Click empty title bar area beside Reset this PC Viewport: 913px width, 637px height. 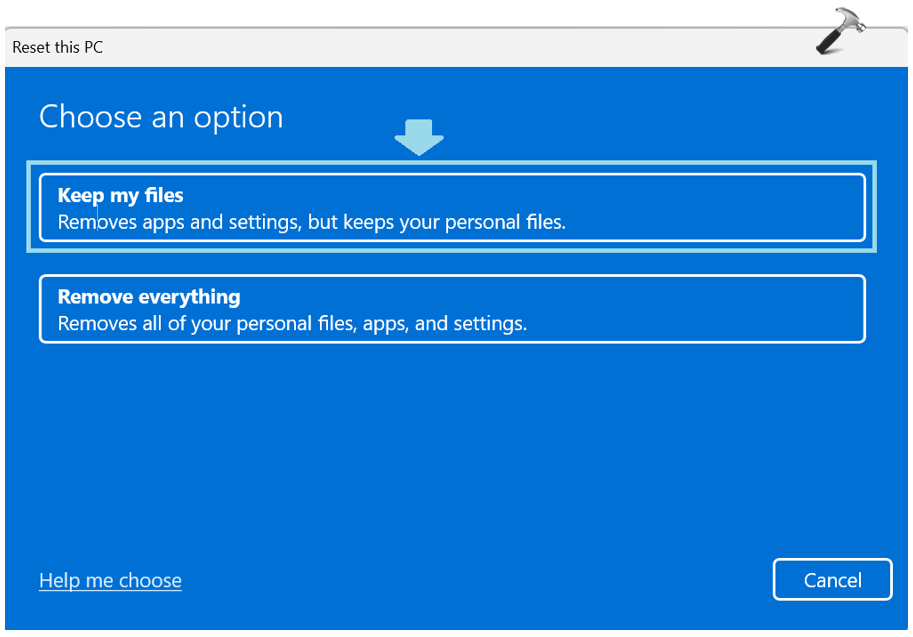pyautogui.click(x=450, y=47)
